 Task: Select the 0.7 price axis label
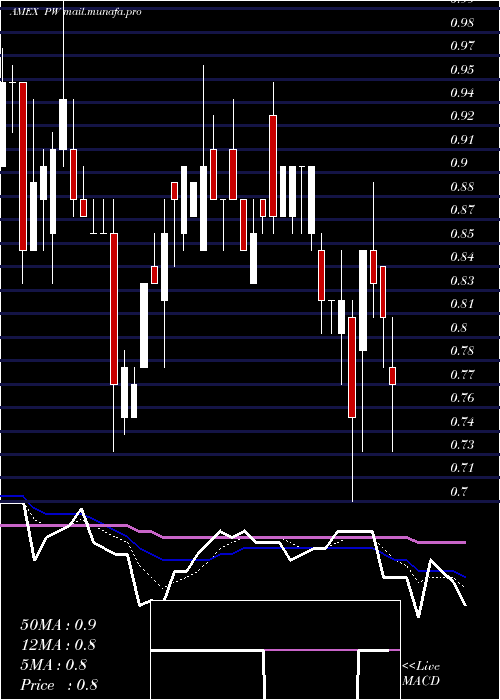pos(458,491)
